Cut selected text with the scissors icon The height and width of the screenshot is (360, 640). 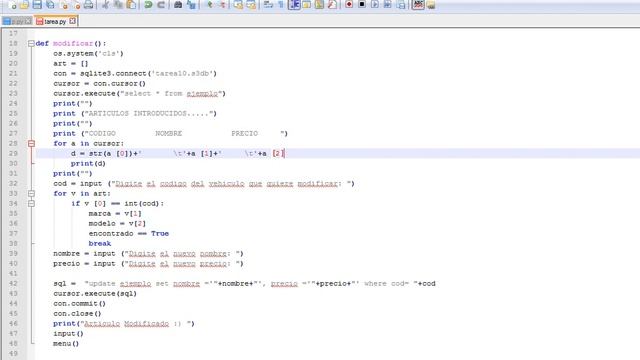[x=106, y=5]
